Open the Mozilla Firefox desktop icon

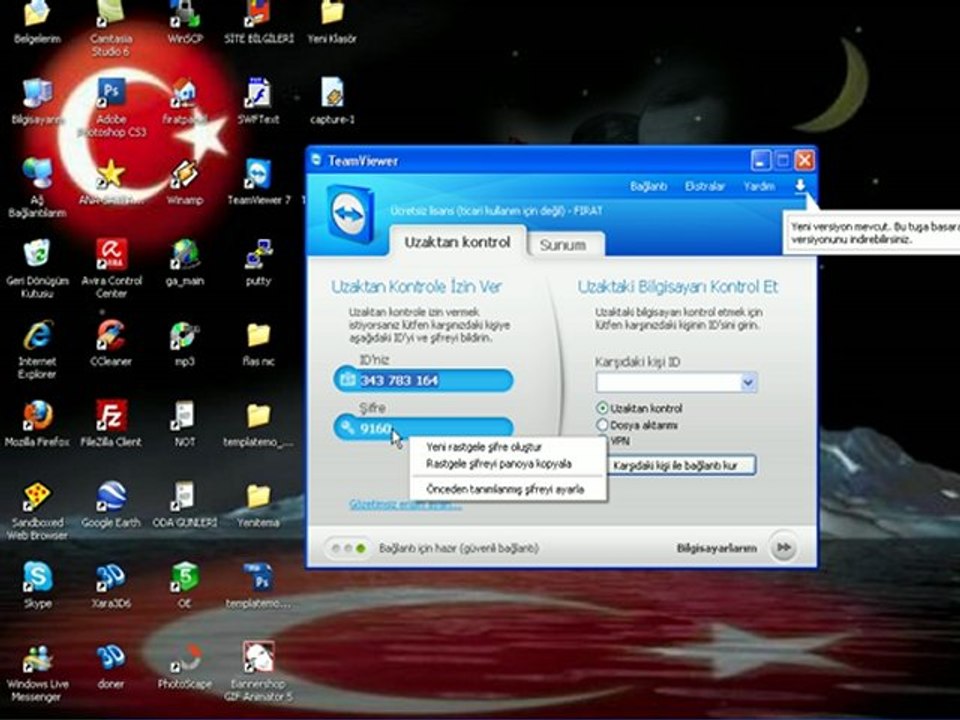click(37, 415)
